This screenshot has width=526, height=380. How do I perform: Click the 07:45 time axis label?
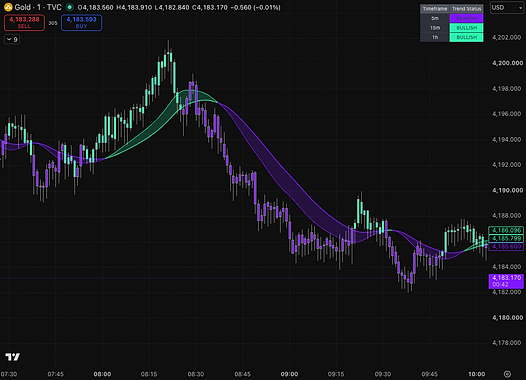click(55, 374)
